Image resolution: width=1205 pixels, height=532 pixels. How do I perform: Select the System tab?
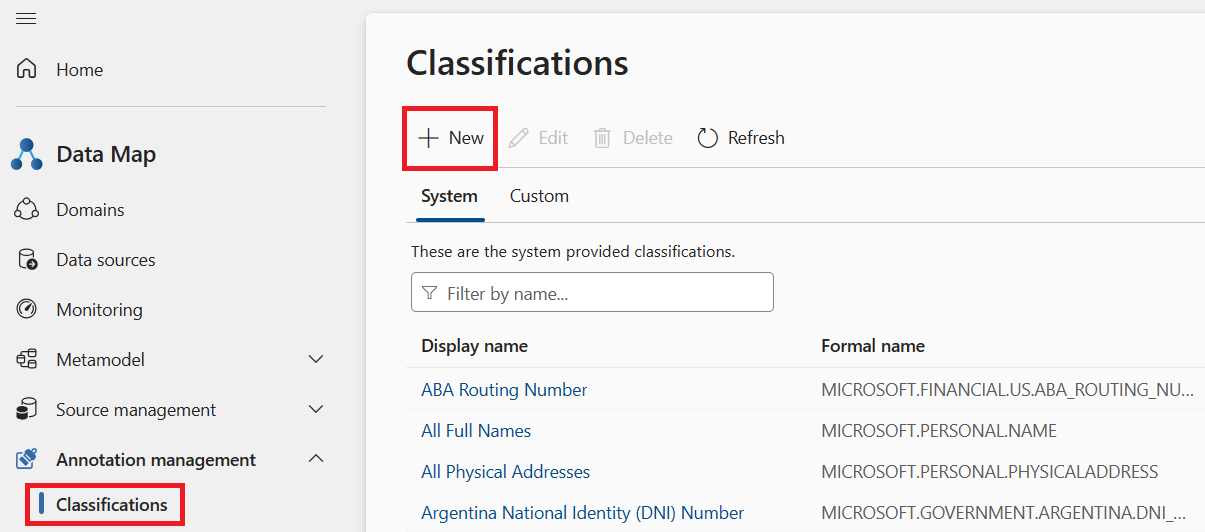click(x=449, y=196)
